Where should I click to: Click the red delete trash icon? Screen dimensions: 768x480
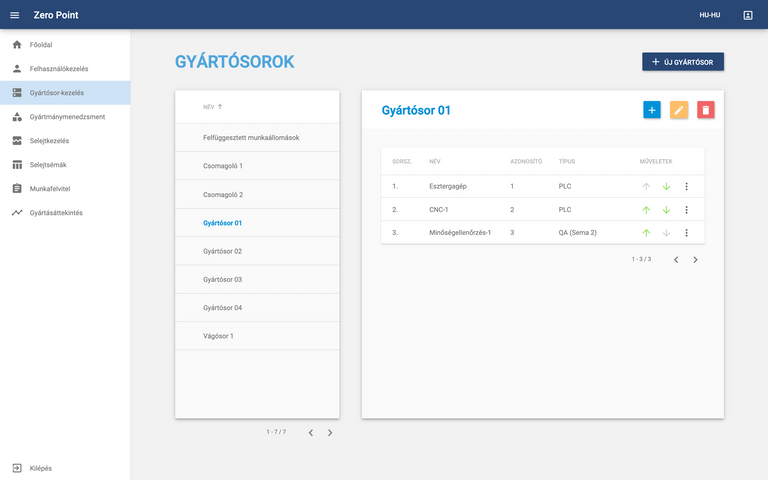click(x=706, y=110)
